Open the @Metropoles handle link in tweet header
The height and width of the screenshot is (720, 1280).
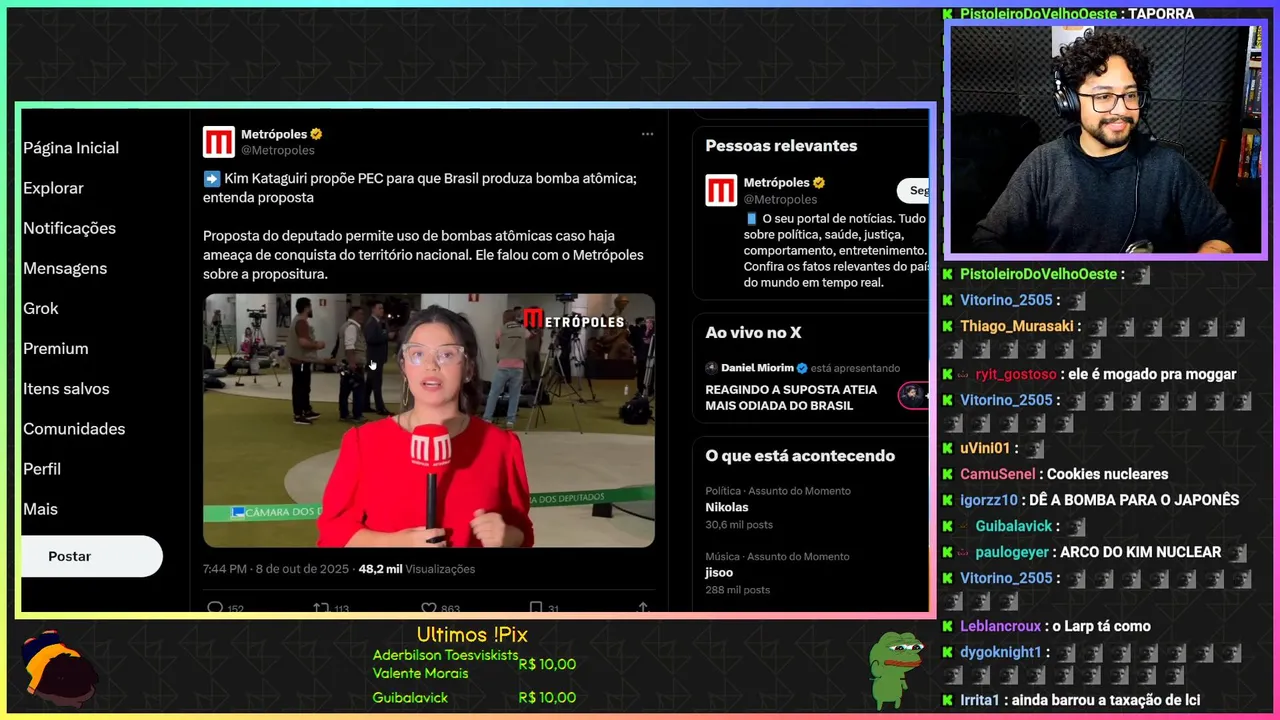(x=278, y=150)
